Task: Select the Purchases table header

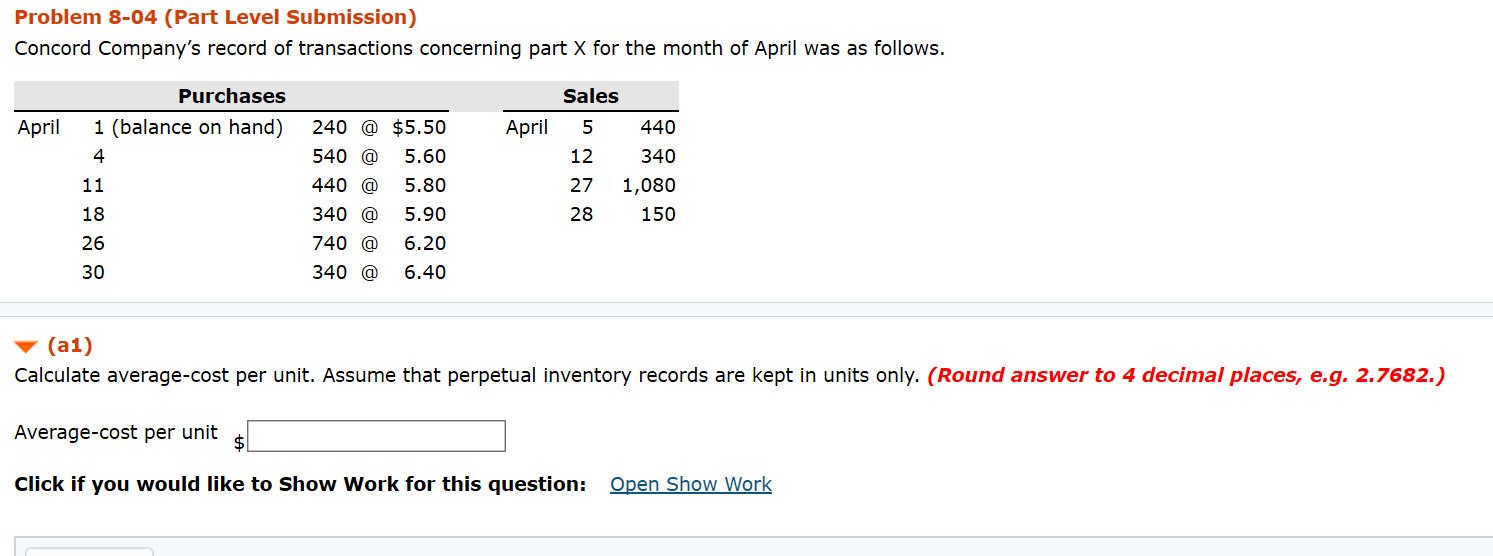Action: (232, 96)
